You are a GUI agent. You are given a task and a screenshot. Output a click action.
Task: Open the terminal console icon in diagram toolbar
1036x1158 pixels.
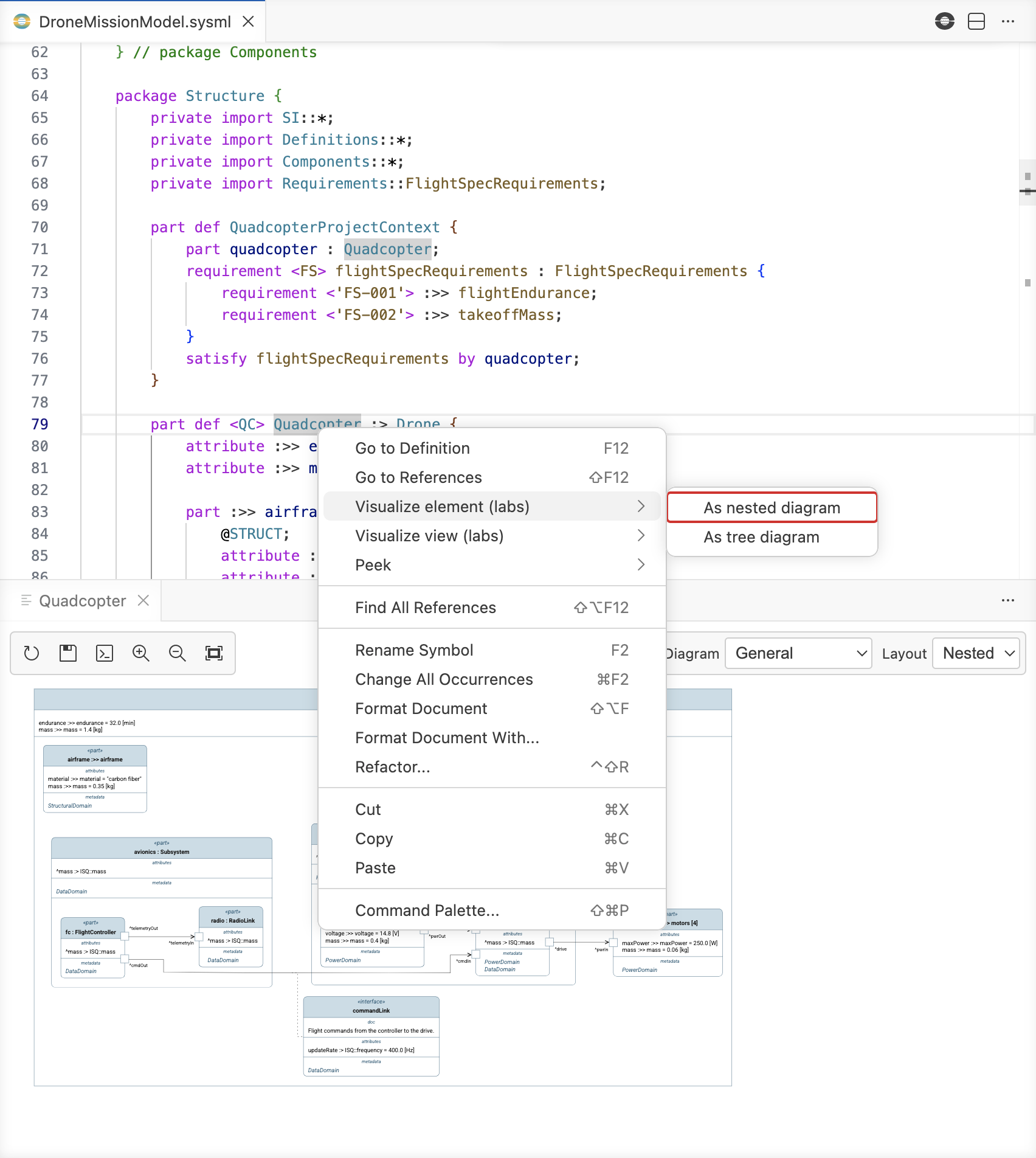point(105,653)
